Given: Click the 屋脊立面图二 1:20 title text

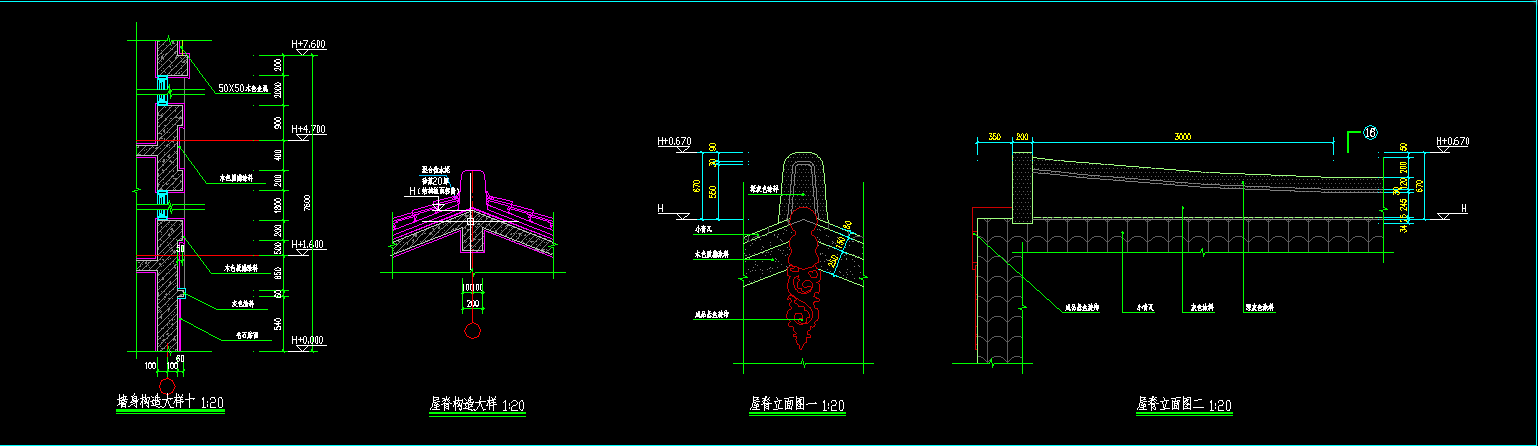Looking at the screenshot, I should click(x=1183, y=406).
